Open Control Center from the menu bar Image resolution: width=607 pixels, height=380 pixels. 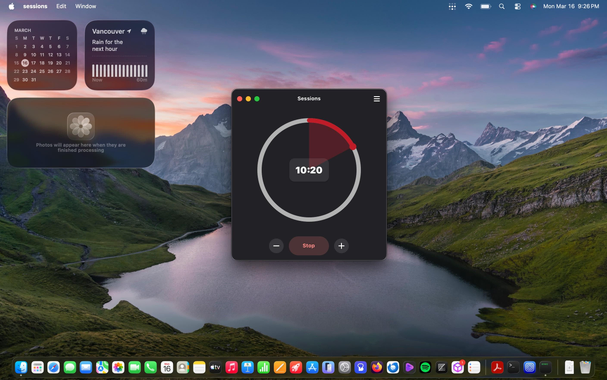(518, 6)
